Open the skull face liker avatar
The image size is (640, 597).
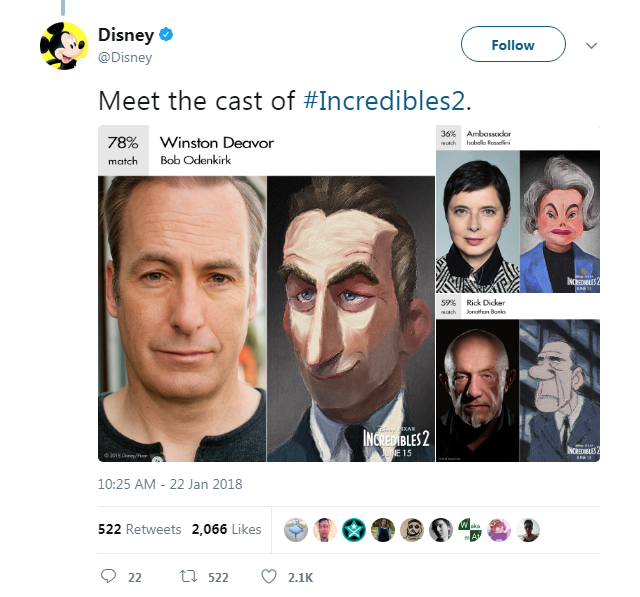coord(412,530)
